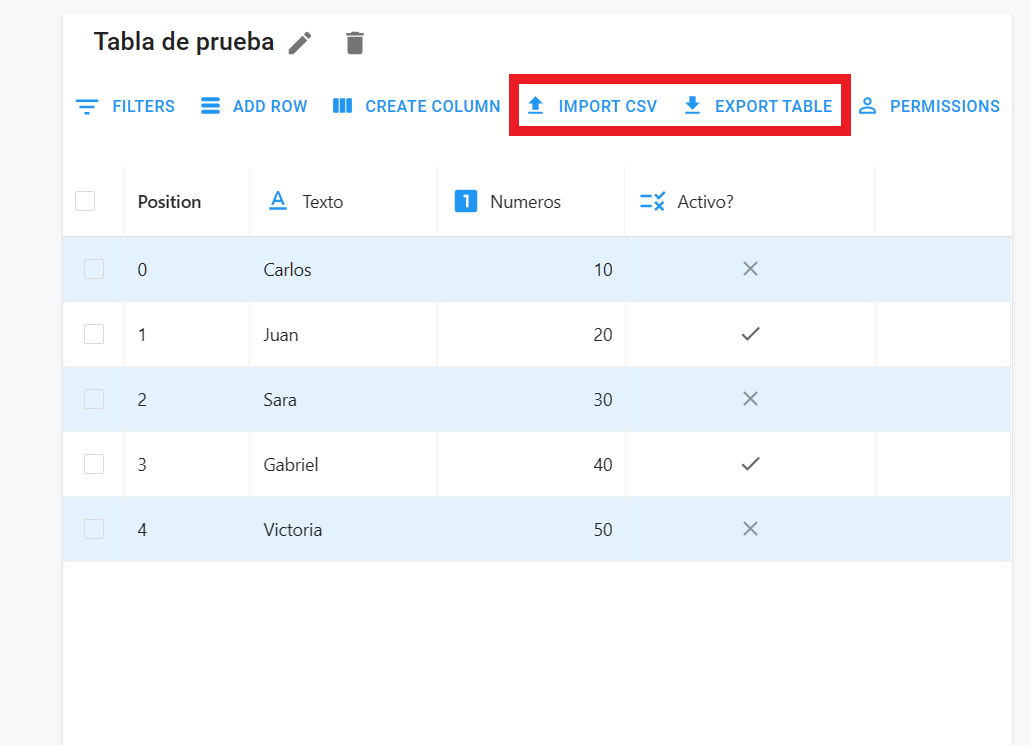Click the number cell with value 10

[x=531, y=270]
